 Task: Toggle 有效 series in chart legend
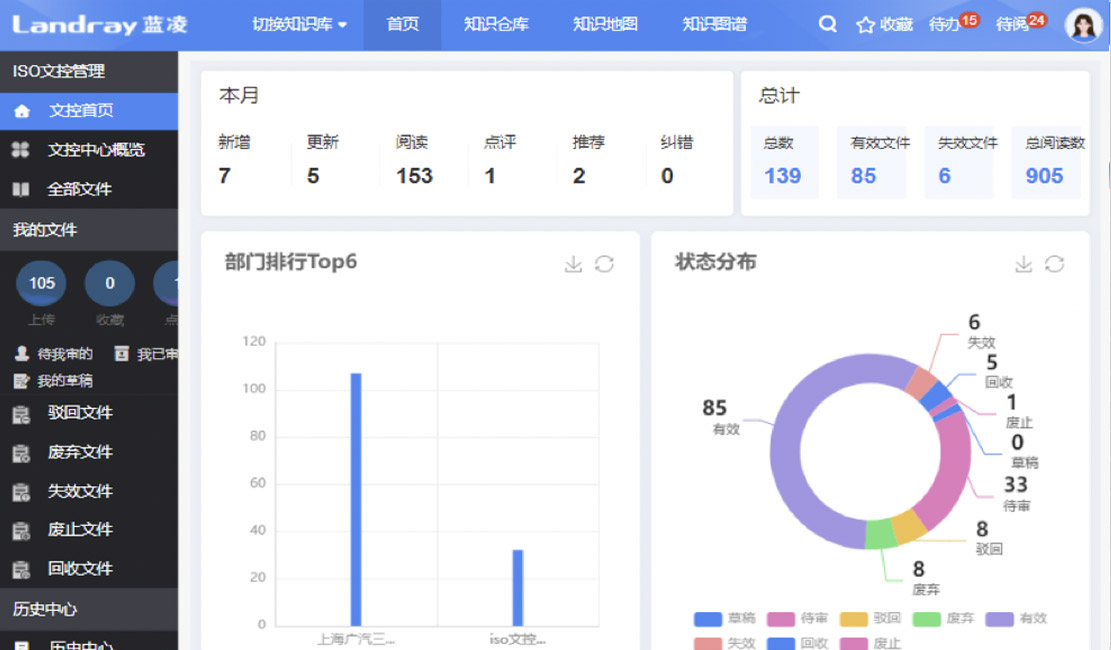click(x=1015, y=619)
